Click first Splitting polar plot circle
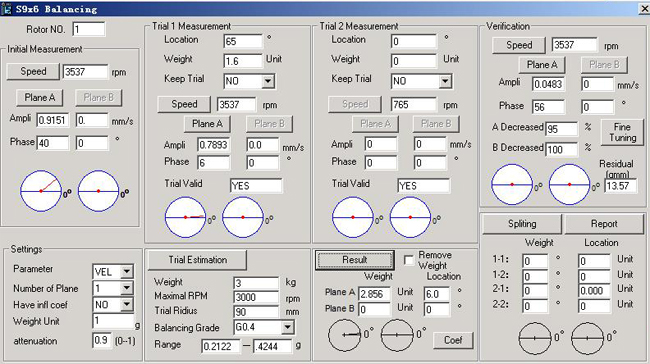The height and width of the screenshot is (364, 650). pos(535,338)
